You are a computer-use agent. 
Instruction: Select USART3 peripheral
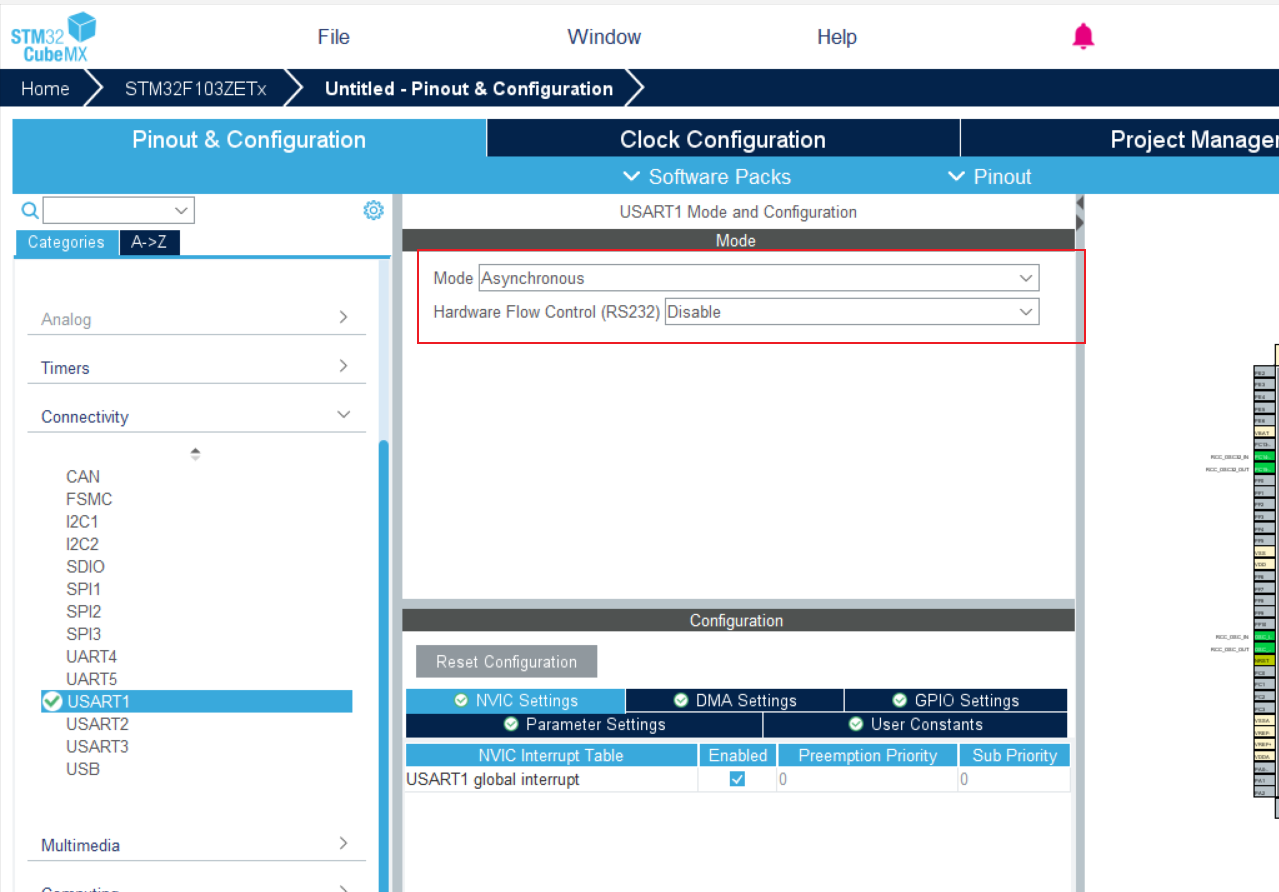point(97,746)
